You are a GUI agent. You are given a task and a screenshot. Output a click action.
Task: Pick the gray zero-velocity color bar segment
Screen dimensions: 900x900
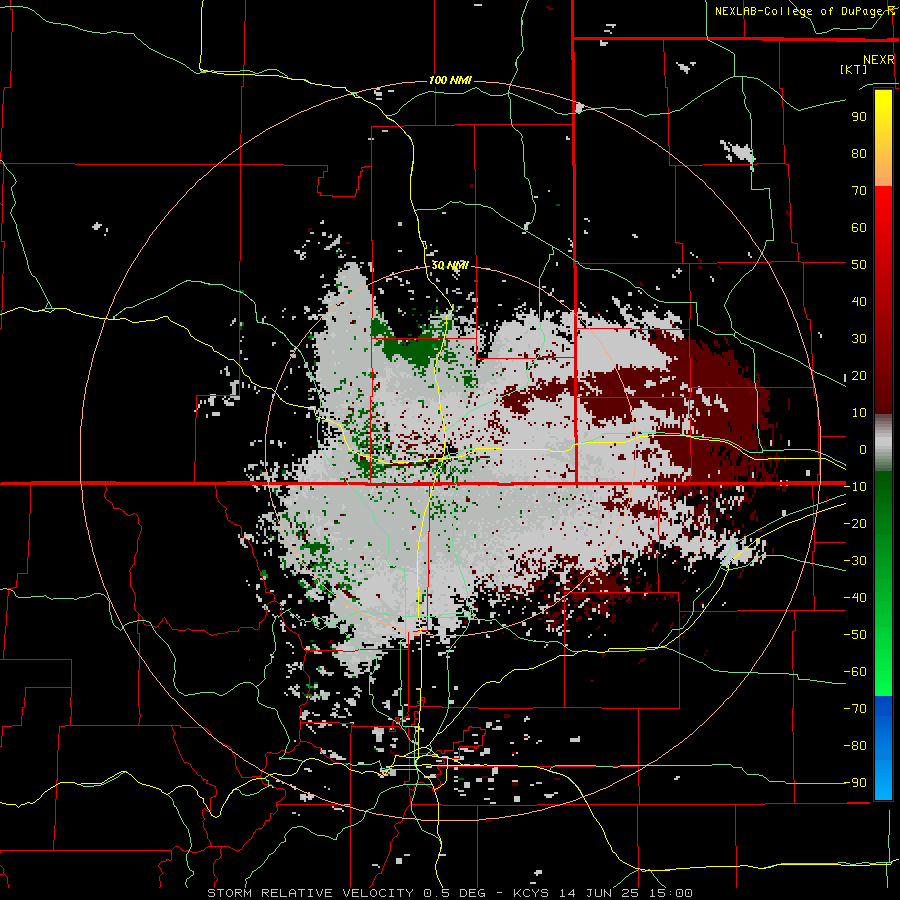(x=883, y=443)
